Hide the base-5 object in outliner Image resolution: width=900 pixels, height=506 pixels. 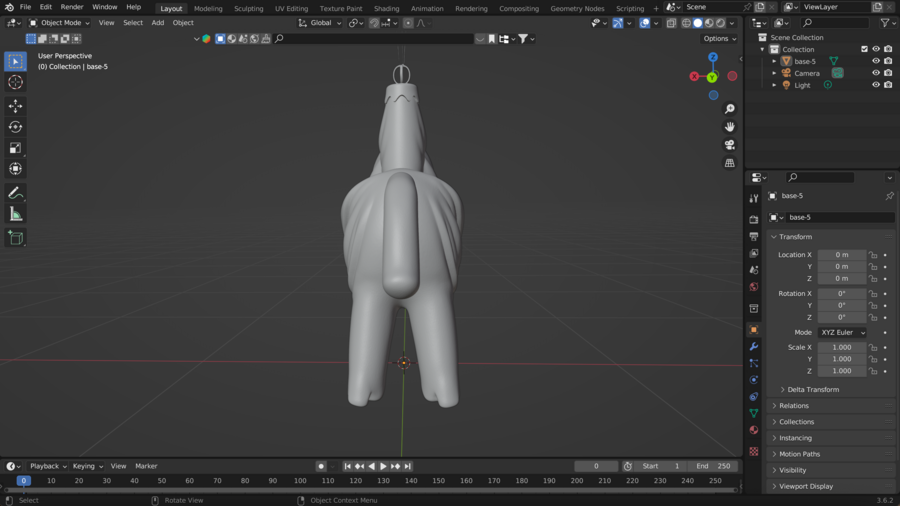click(x=876, y=61)
